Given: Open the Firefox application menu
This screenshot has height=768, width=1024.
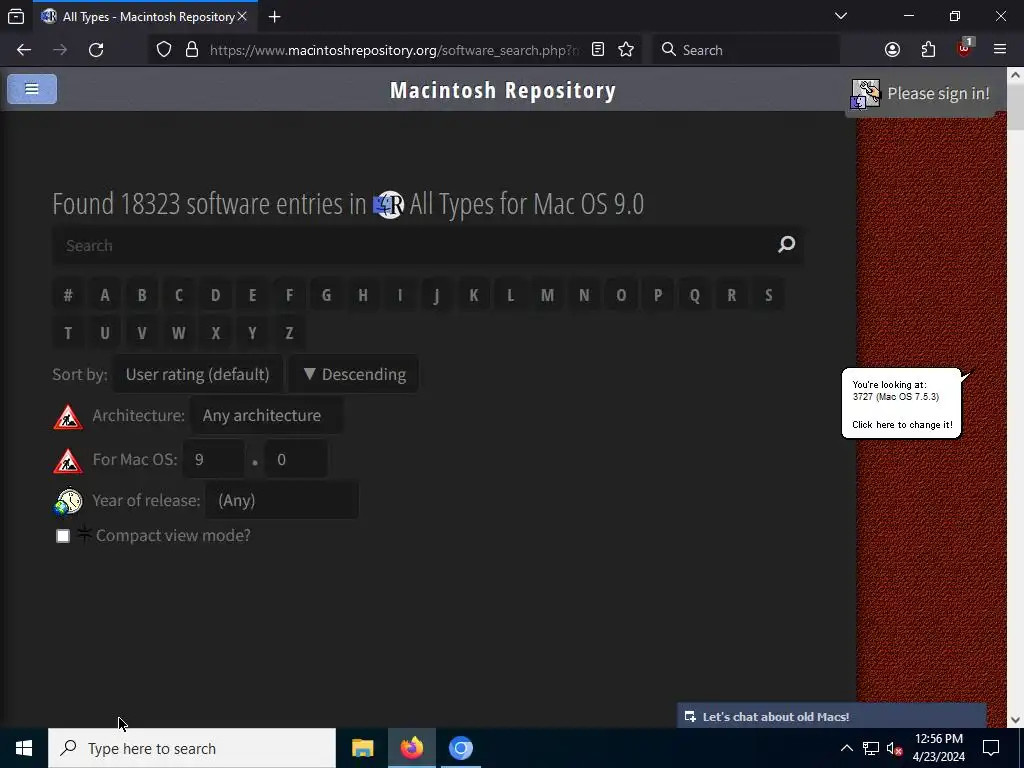Looking at the screenshot, I should [x=1000, y=50].
